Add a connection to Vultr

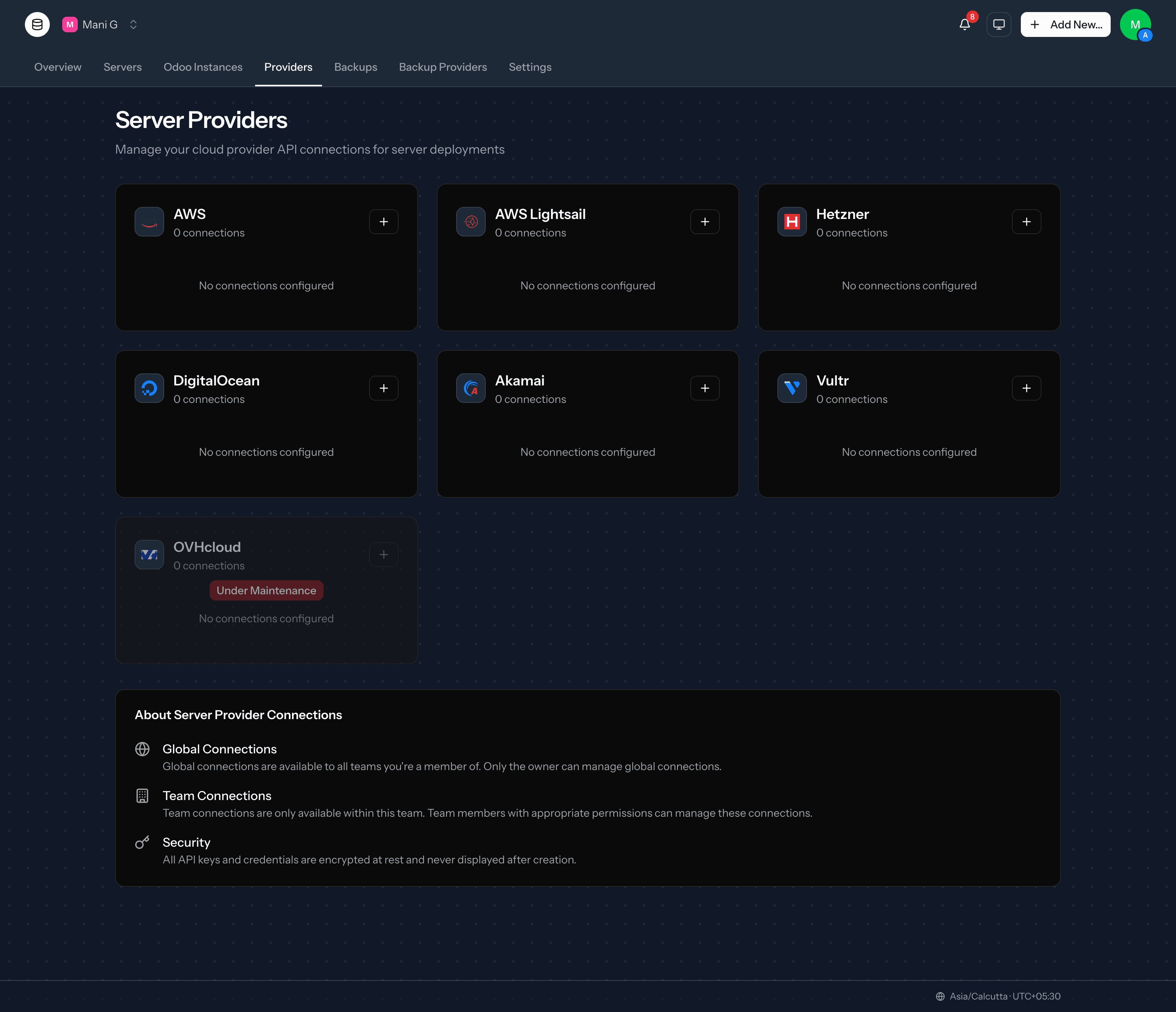point(1026,388)
